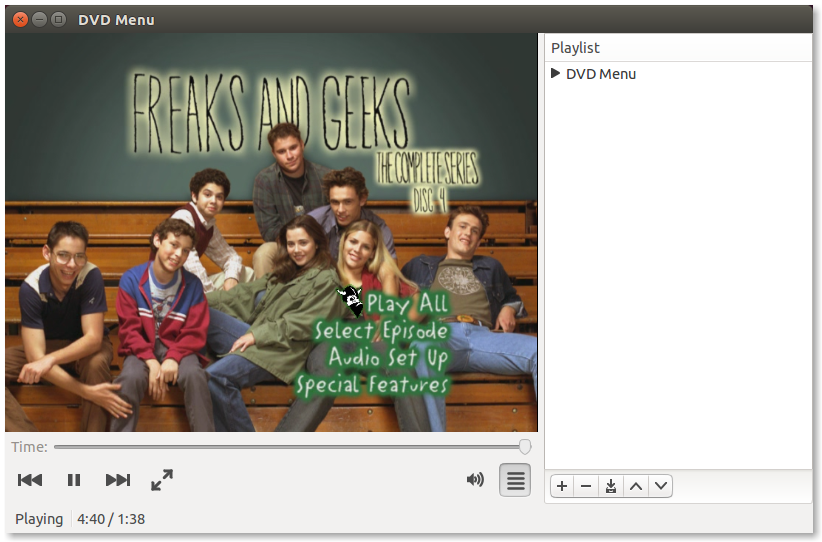Choose Play All in the DVD menu
The width and height of the screenshot is (822, 542).
(407, 302)
